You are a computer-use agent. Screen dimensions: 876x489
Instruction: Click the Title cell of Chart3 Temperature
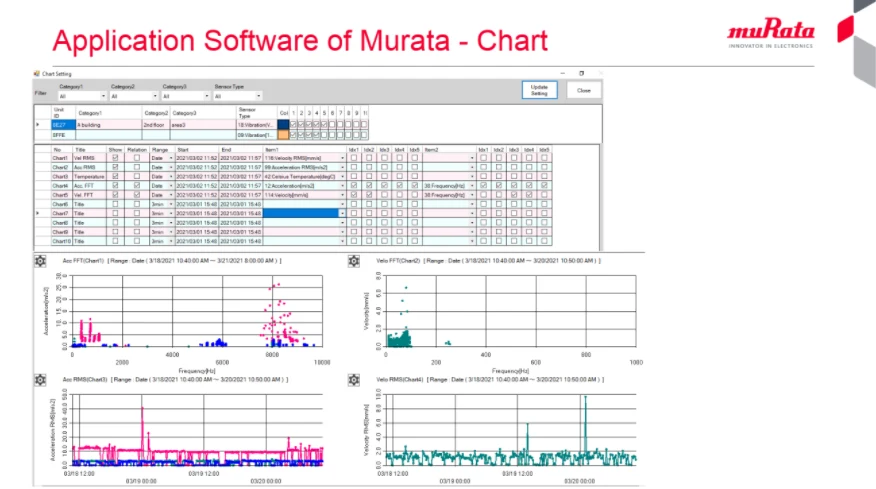pos(89,177)
